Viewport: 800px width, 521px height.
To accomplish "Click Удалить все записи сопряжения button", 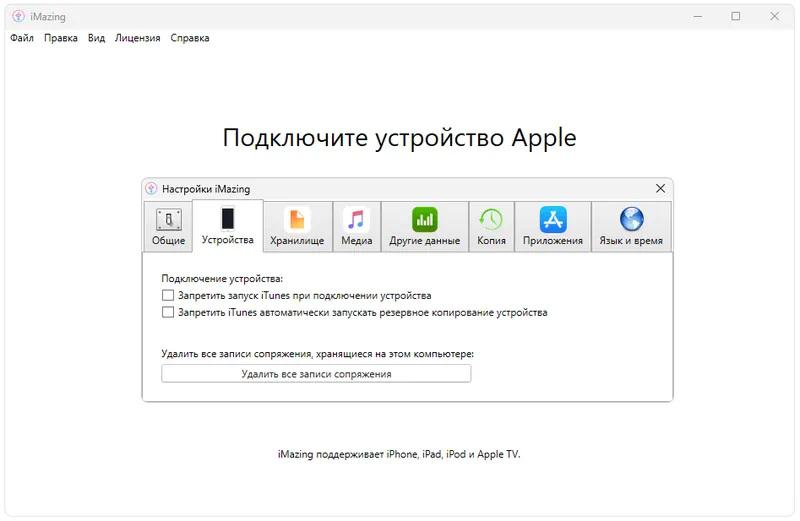I will pyautogui.click(x=316, y=374).
